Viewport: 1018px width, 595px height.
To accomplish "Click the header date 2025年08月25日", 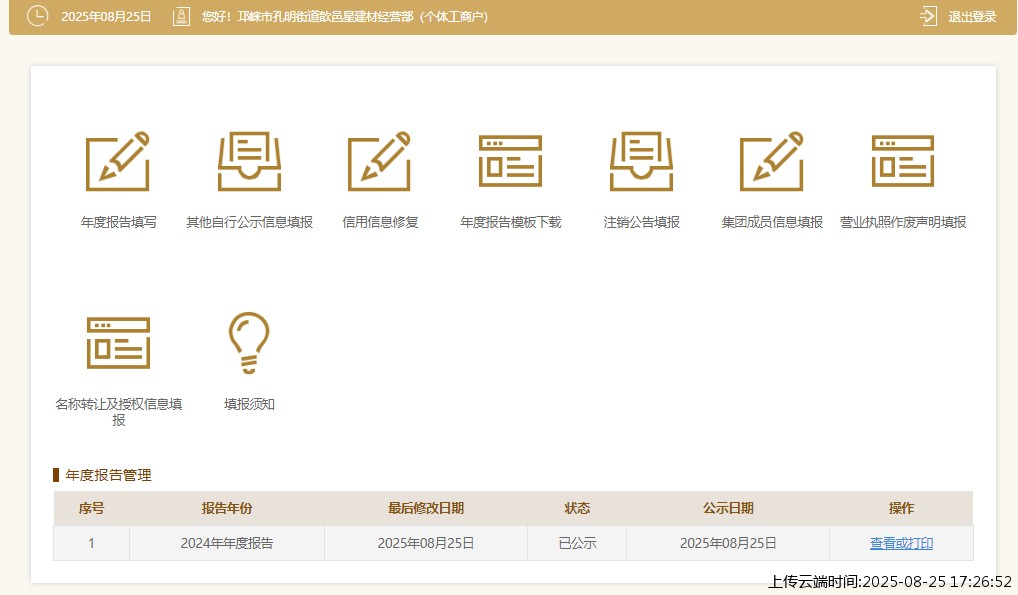I will [x=106, y=17].
